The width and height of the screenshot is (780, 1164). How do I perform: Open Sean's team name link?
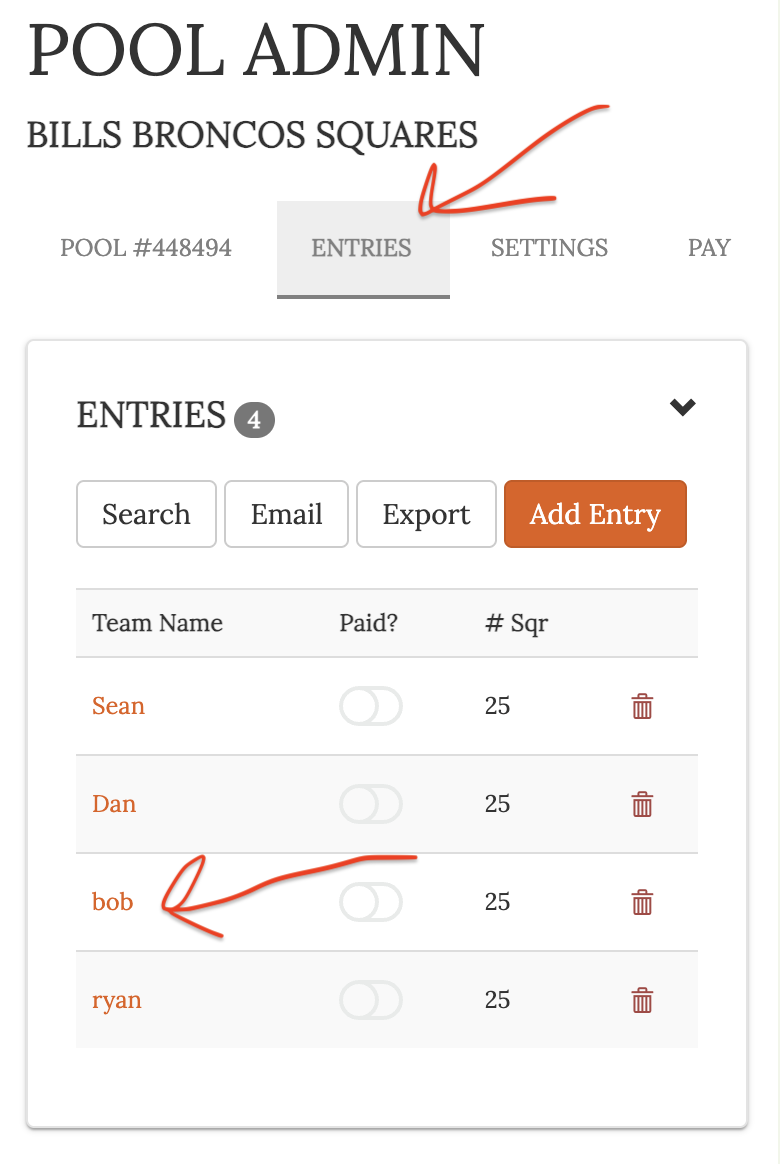click(x=118, y=706)
